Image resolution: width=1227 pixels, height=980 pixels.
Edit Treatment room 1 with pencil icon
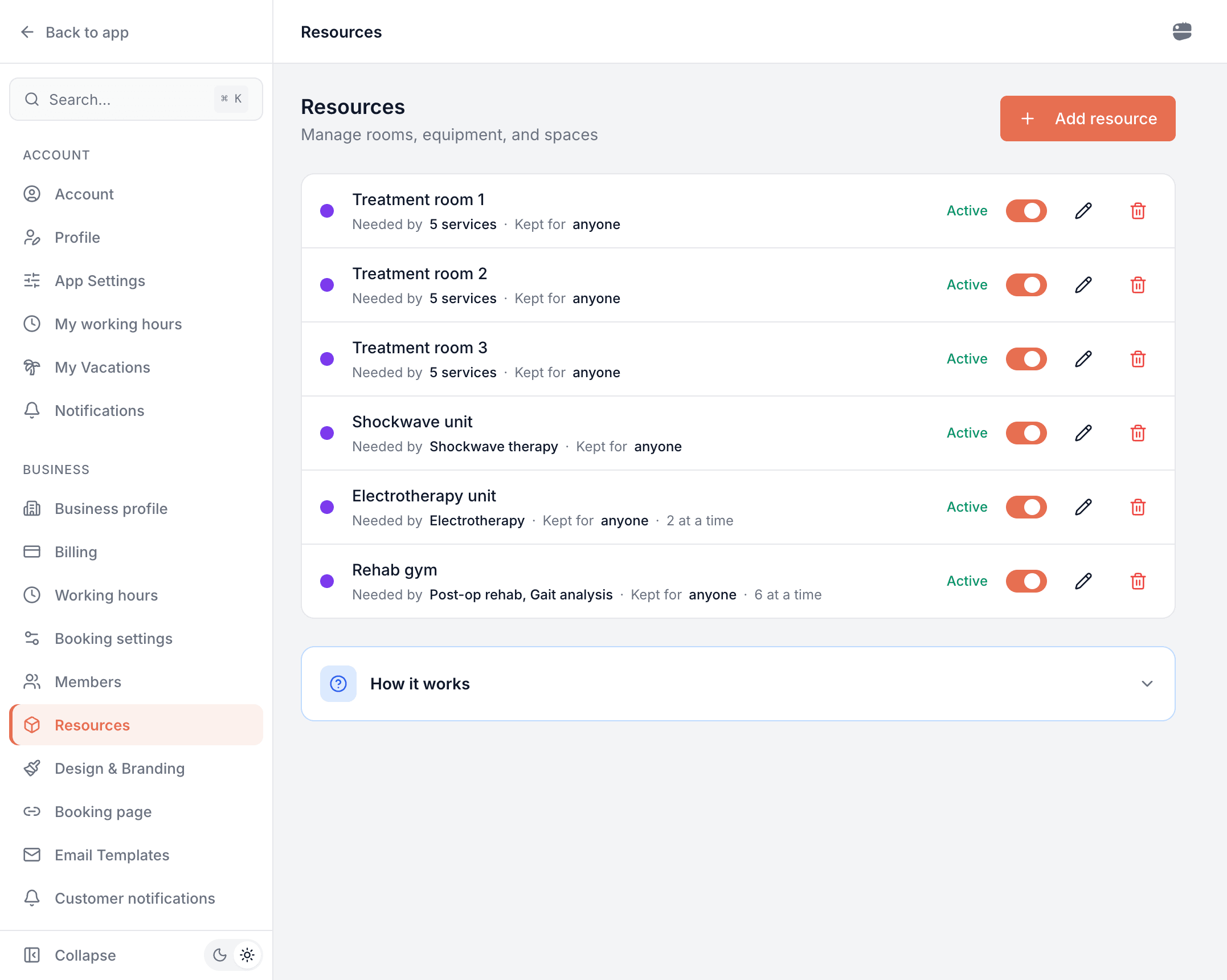[1083, 211]
